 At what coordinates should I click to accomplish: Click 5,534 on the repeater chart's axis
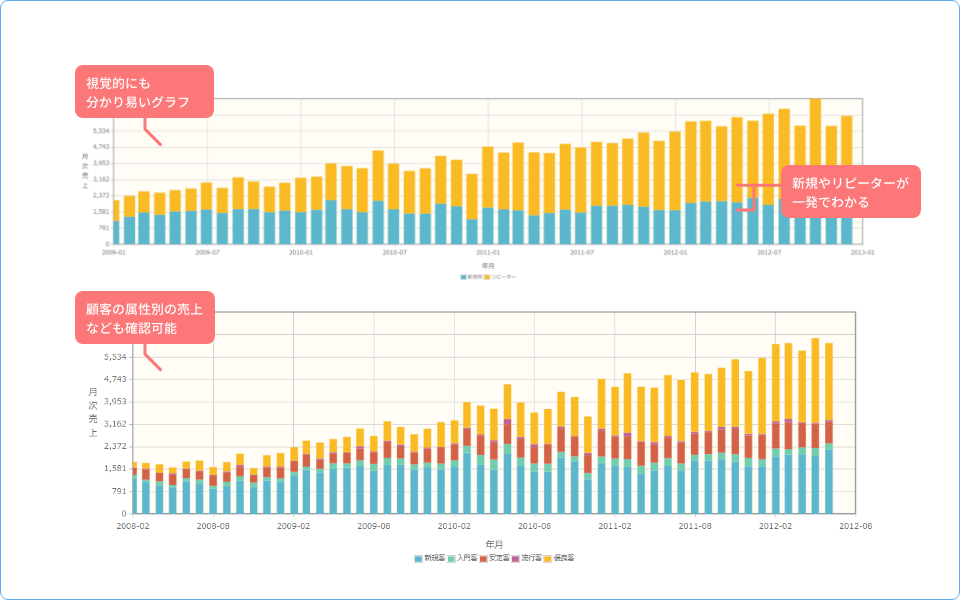(101, 131)
